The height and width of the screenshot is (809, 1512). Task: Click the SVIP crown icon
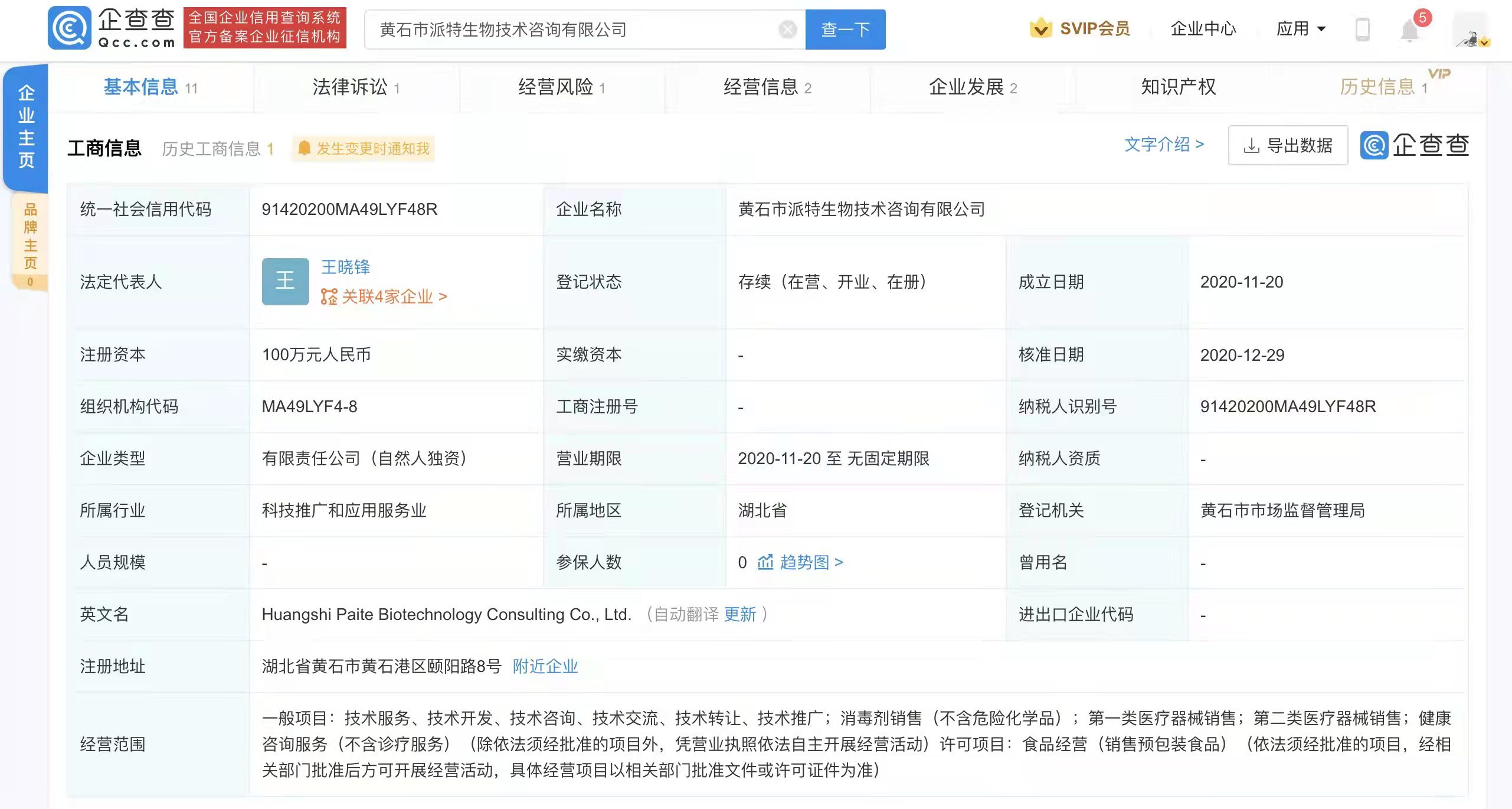tap(1040, 28)
